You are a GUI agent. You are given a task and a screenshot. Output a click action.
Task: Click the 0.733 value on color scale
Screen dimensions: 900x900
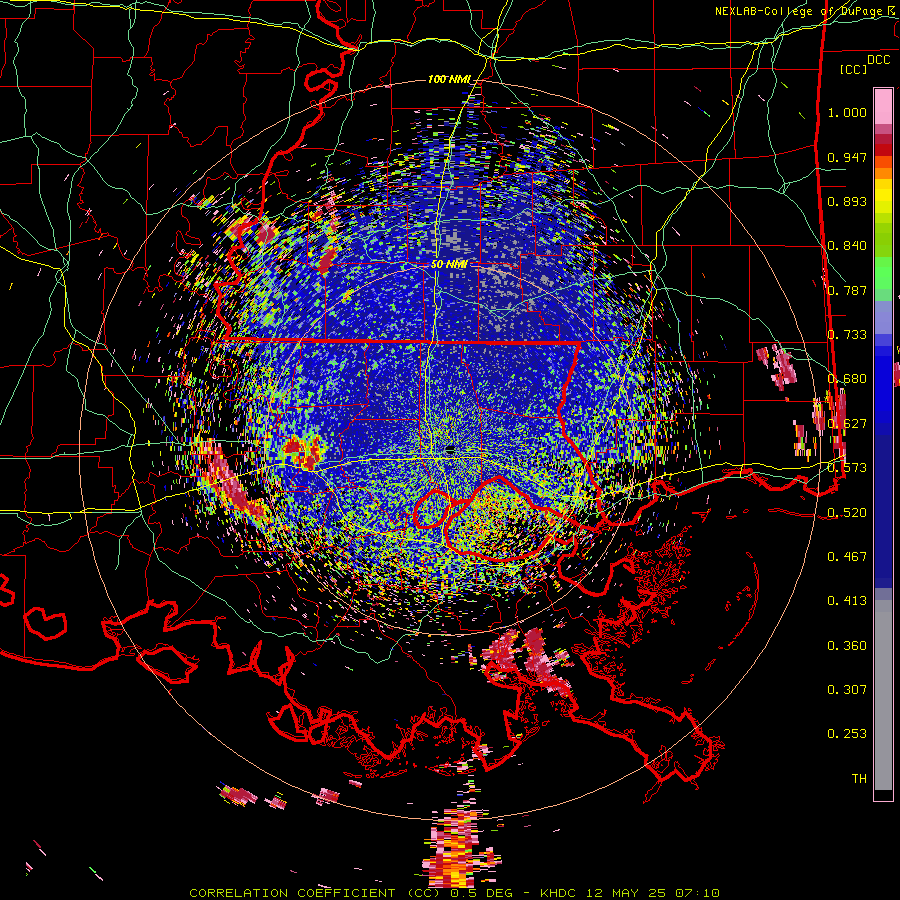coord(847,335)
